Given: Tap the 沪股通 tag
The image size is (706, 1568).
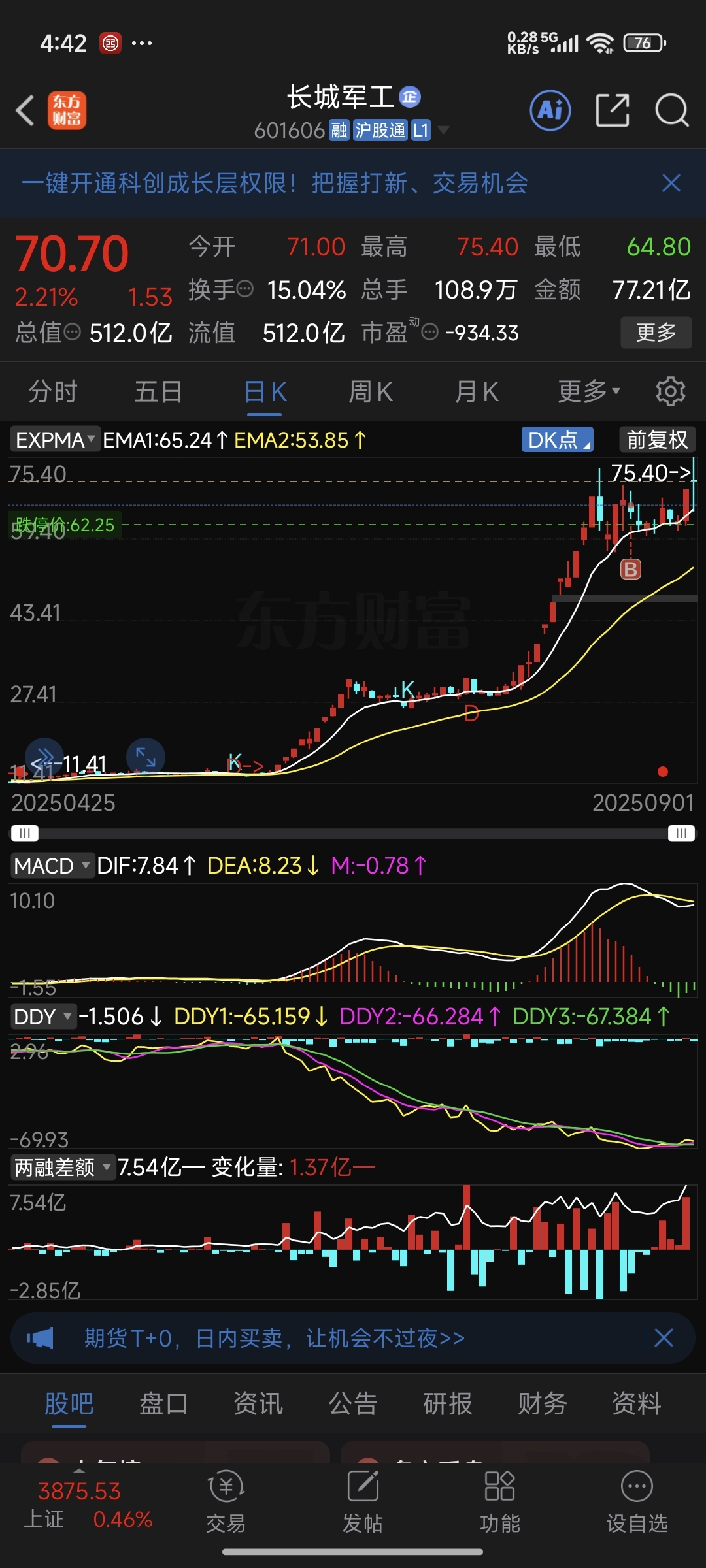Looking at the screenshot, I should [380, 131].
